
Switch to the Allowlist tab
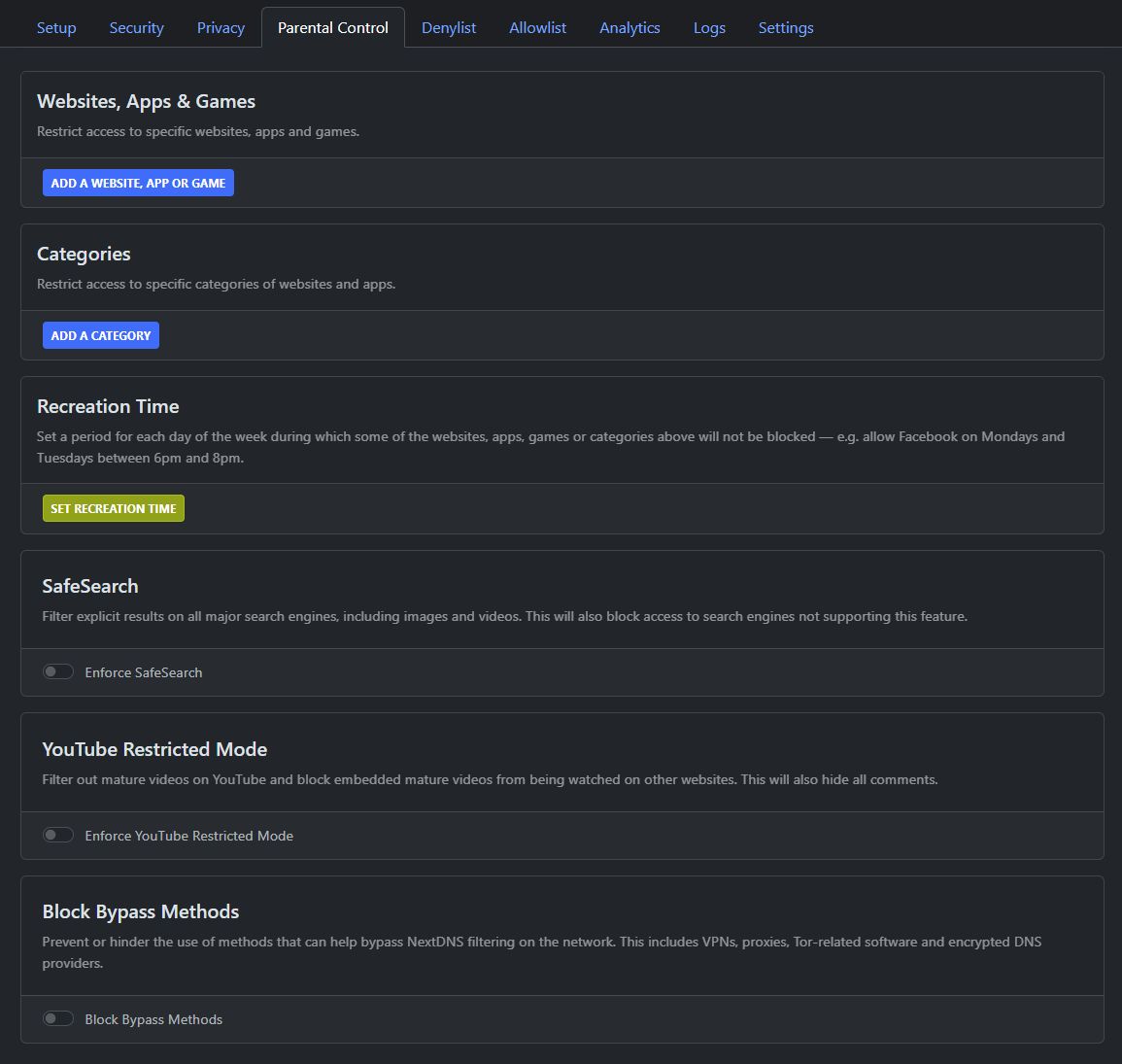537,28
